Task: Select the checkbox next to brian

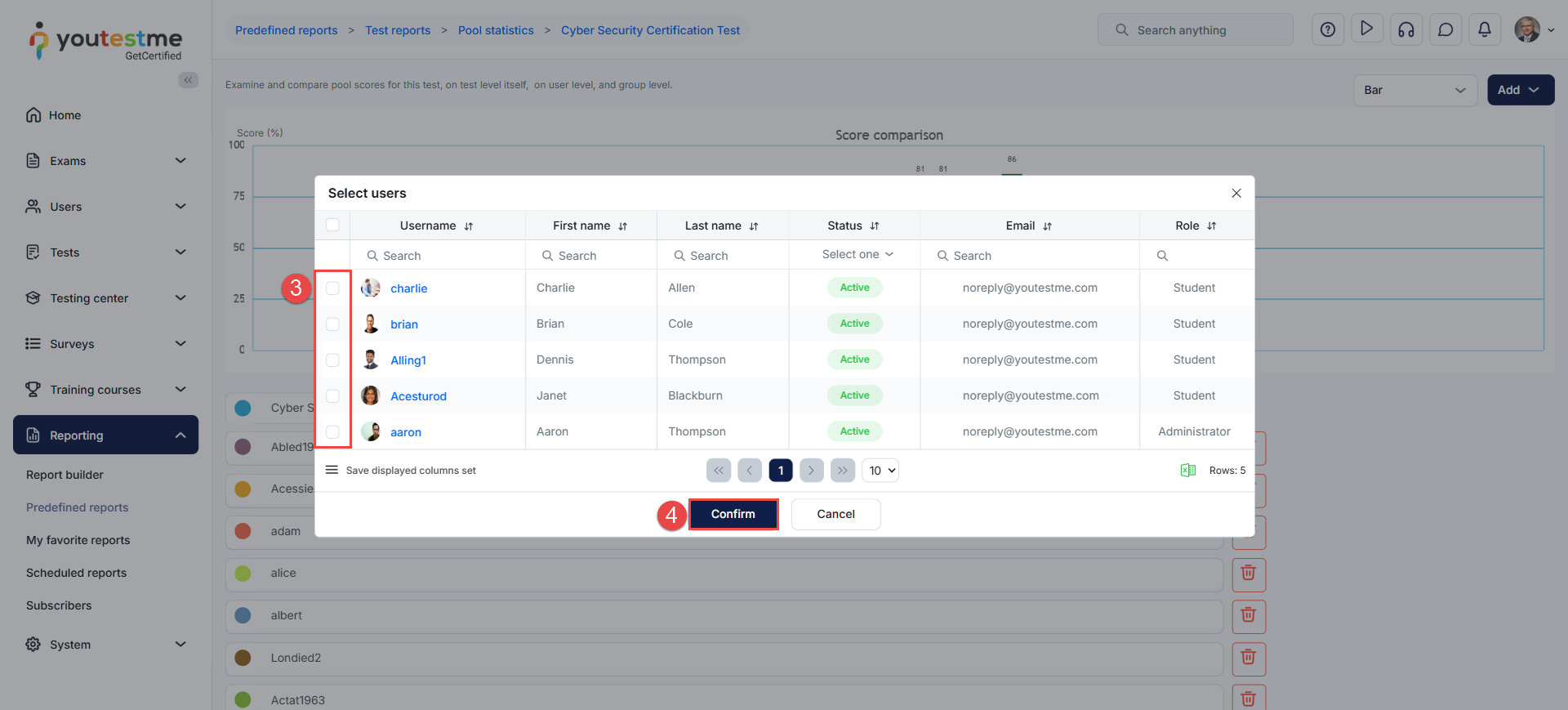Action: [332, 324]
